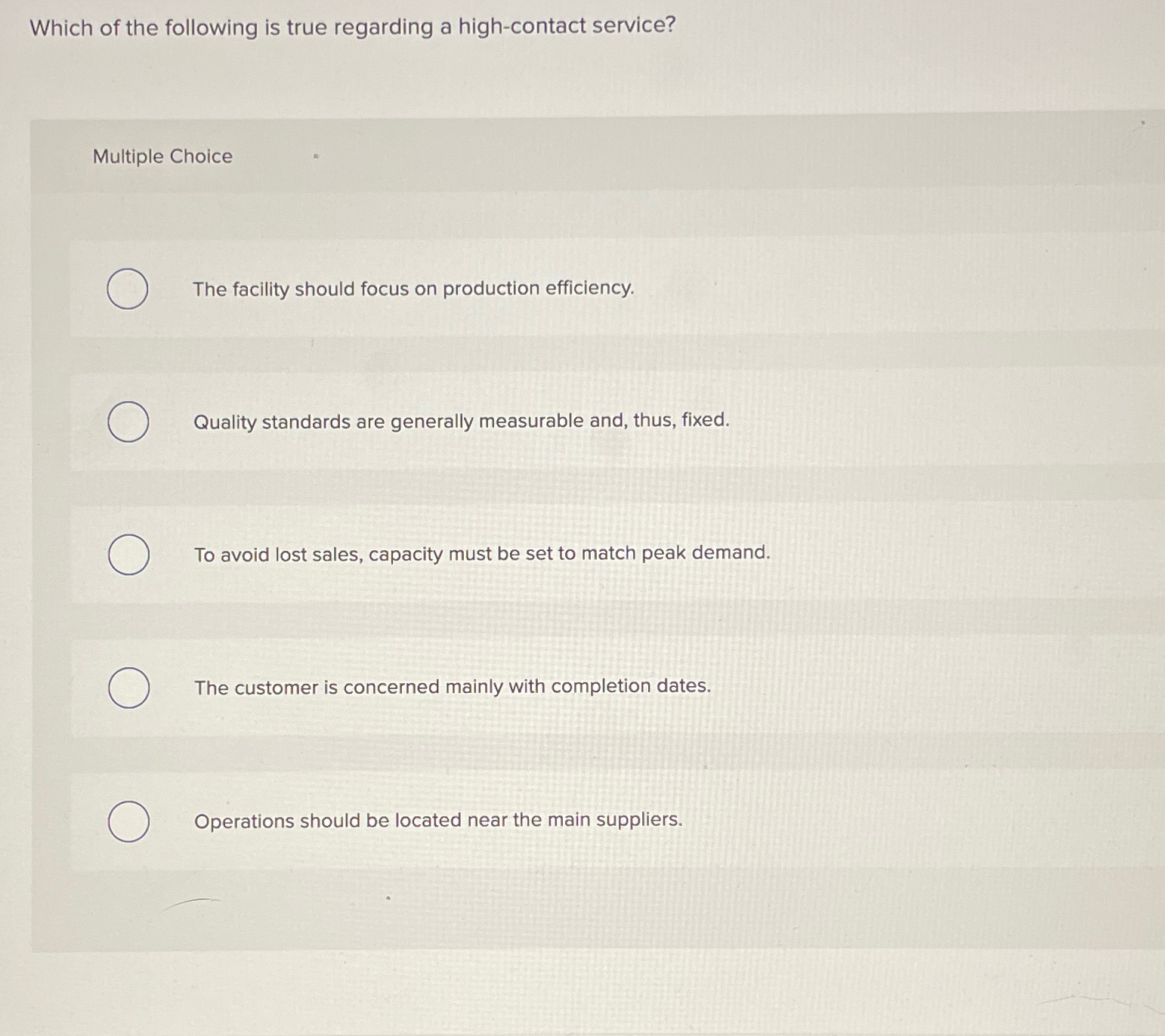Click the small mark beside Multiple Choice
The width and height of the screenshot is (1165, 1036).
(314, 156)
